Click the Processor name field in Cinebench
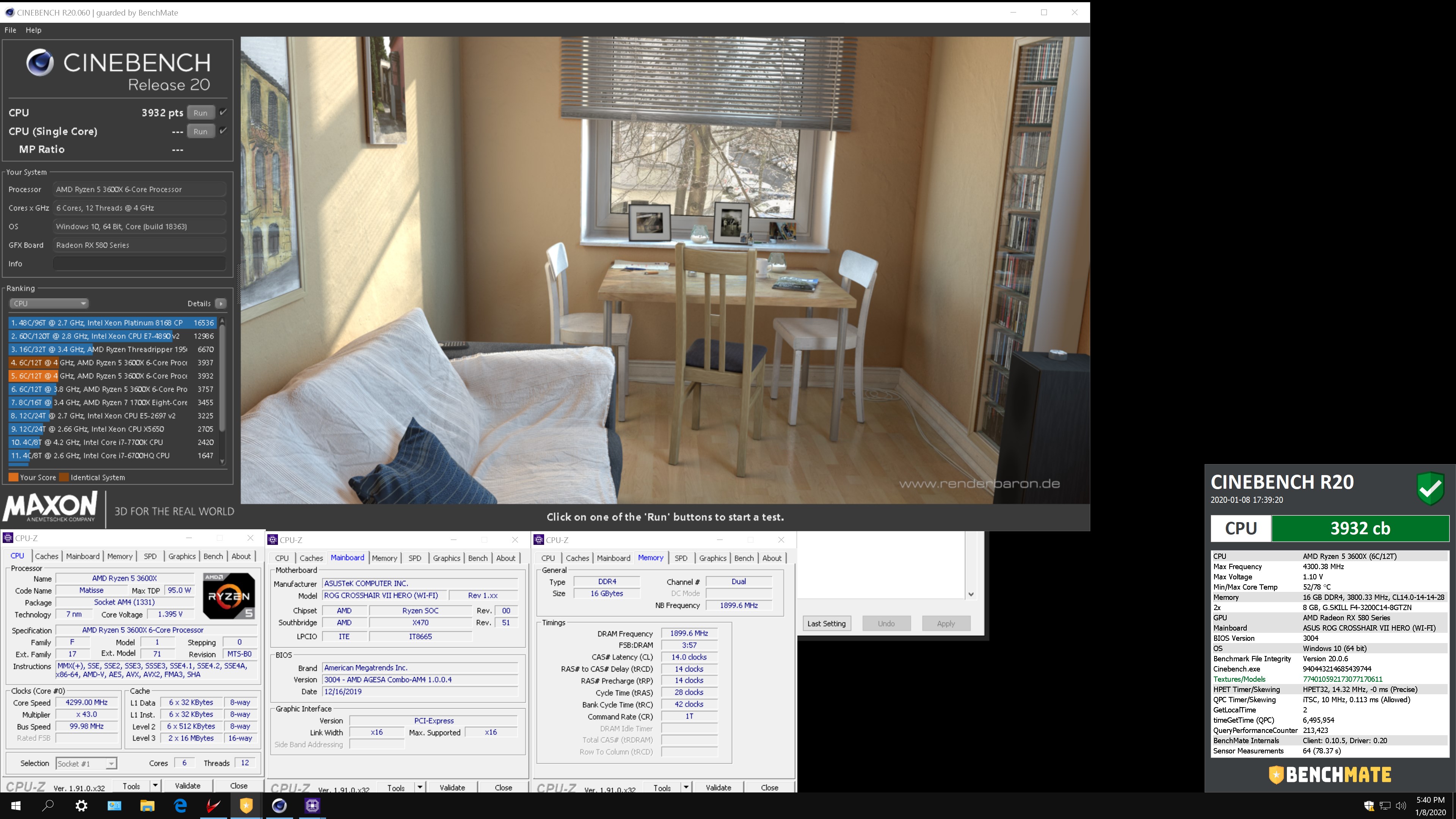This screenshot has width=1456, height=819. 139,189
